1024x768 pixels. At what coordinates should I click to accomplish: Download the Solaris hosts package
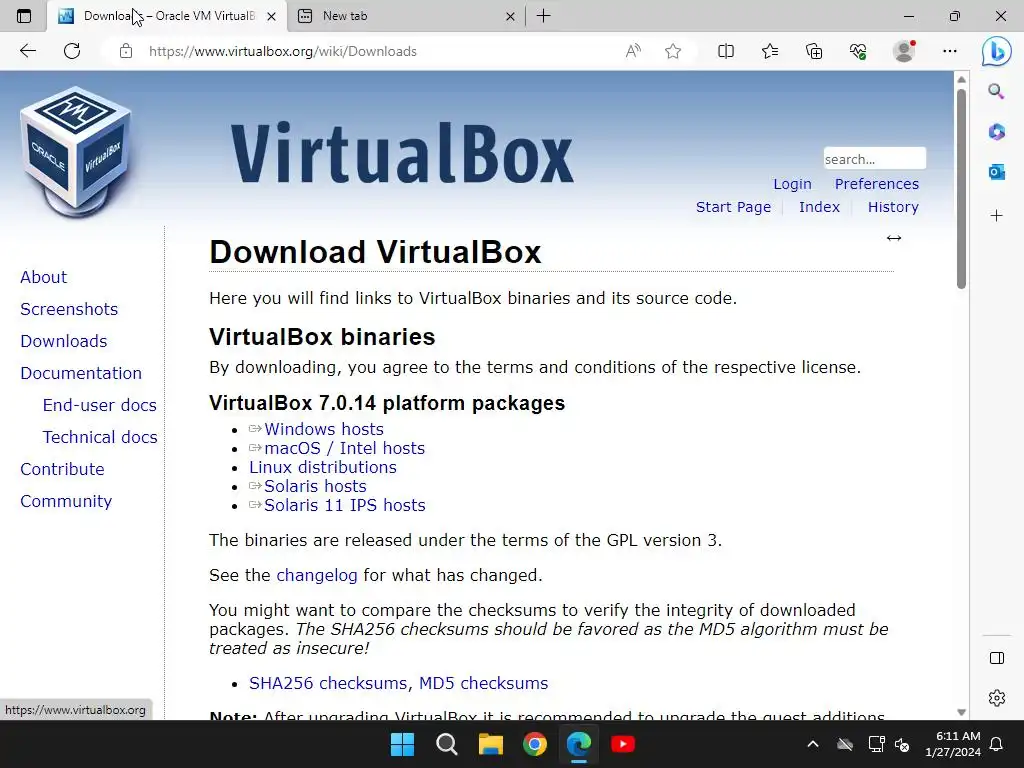[x=315, y=486]
